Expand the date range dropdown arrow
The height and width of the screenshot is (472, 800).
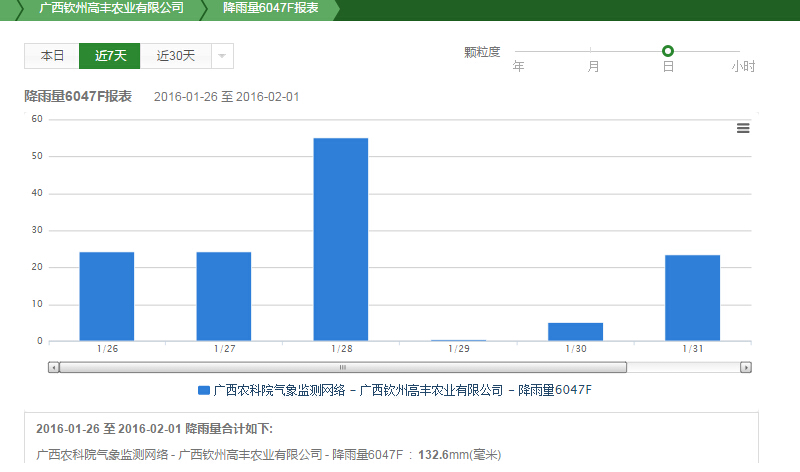(223, 56)
